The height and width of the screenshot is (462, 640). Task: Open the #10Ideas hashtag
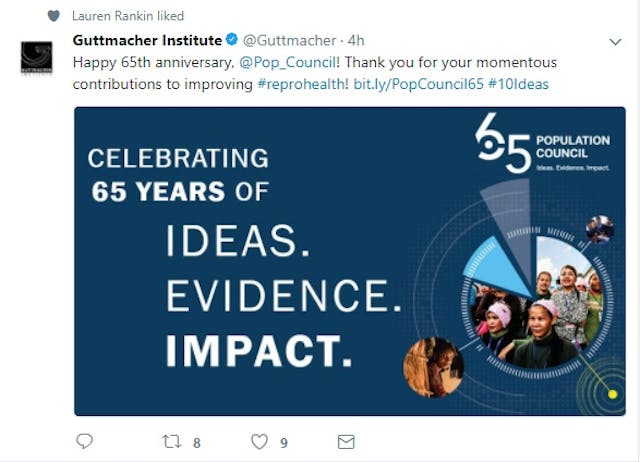click(x=518, y=84)
